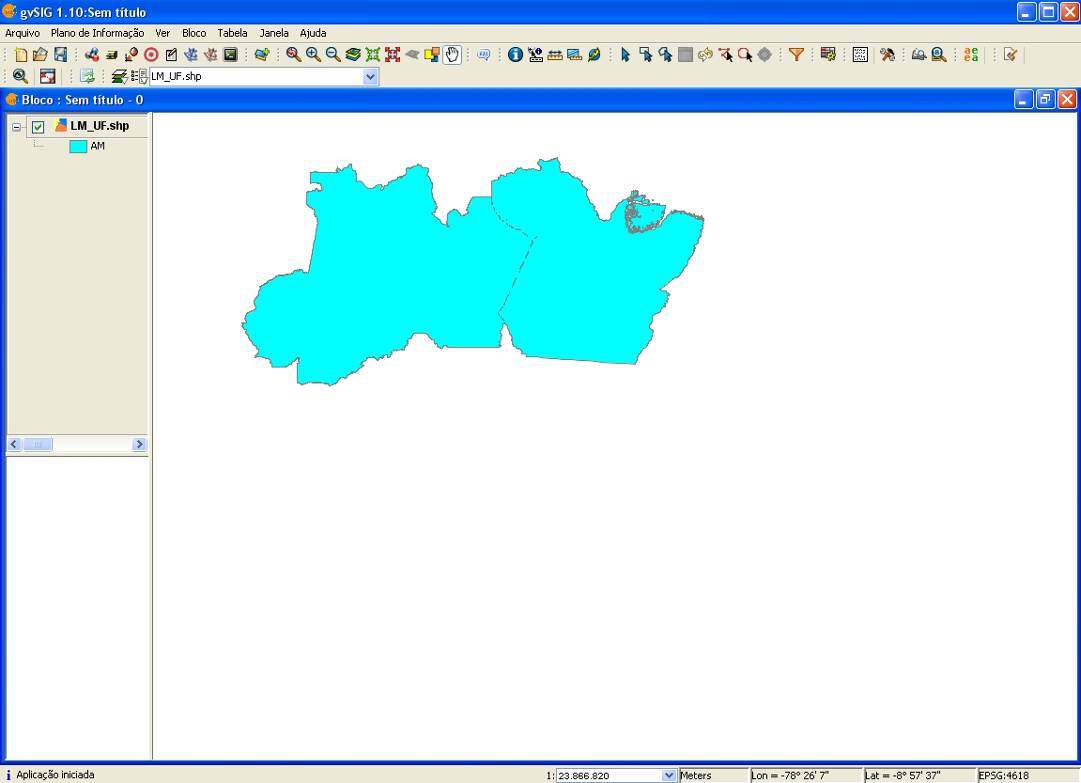Click the hammer and wrench preferences icon
1081x783 pixels.
click(887, 54)
